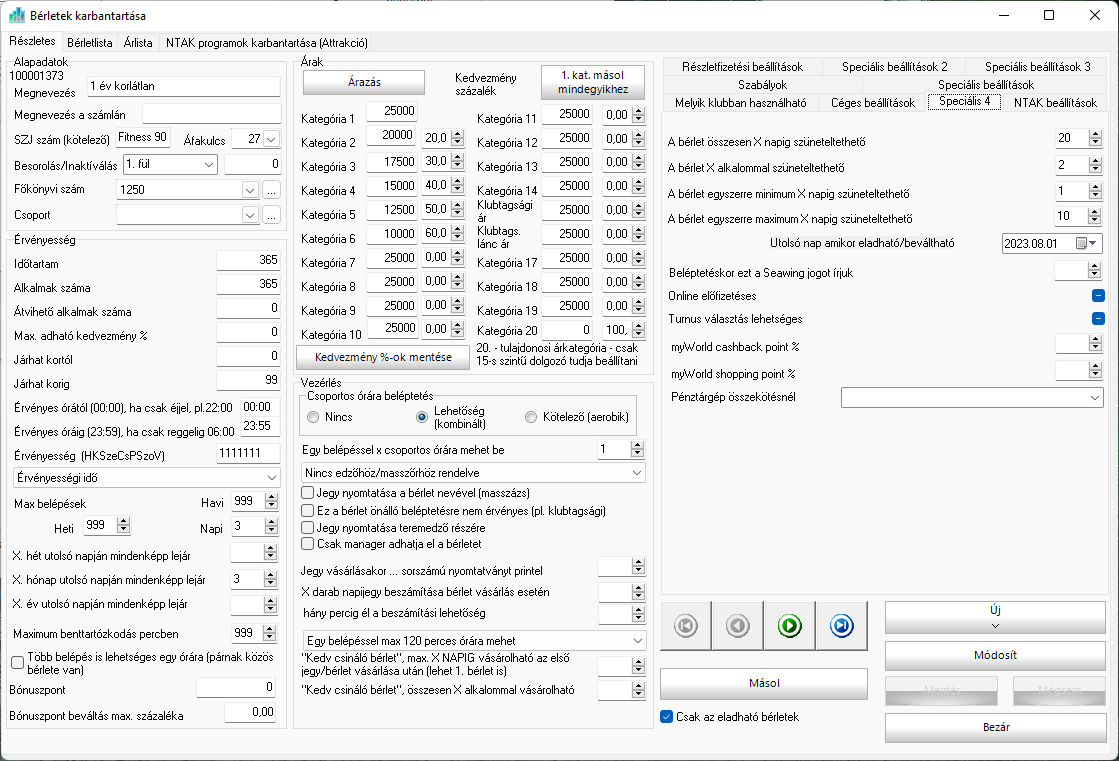This screenshot has height=761, width=1119.
Task: Open Speciális beállítások 2 tab
Action: tap(894, 67)
